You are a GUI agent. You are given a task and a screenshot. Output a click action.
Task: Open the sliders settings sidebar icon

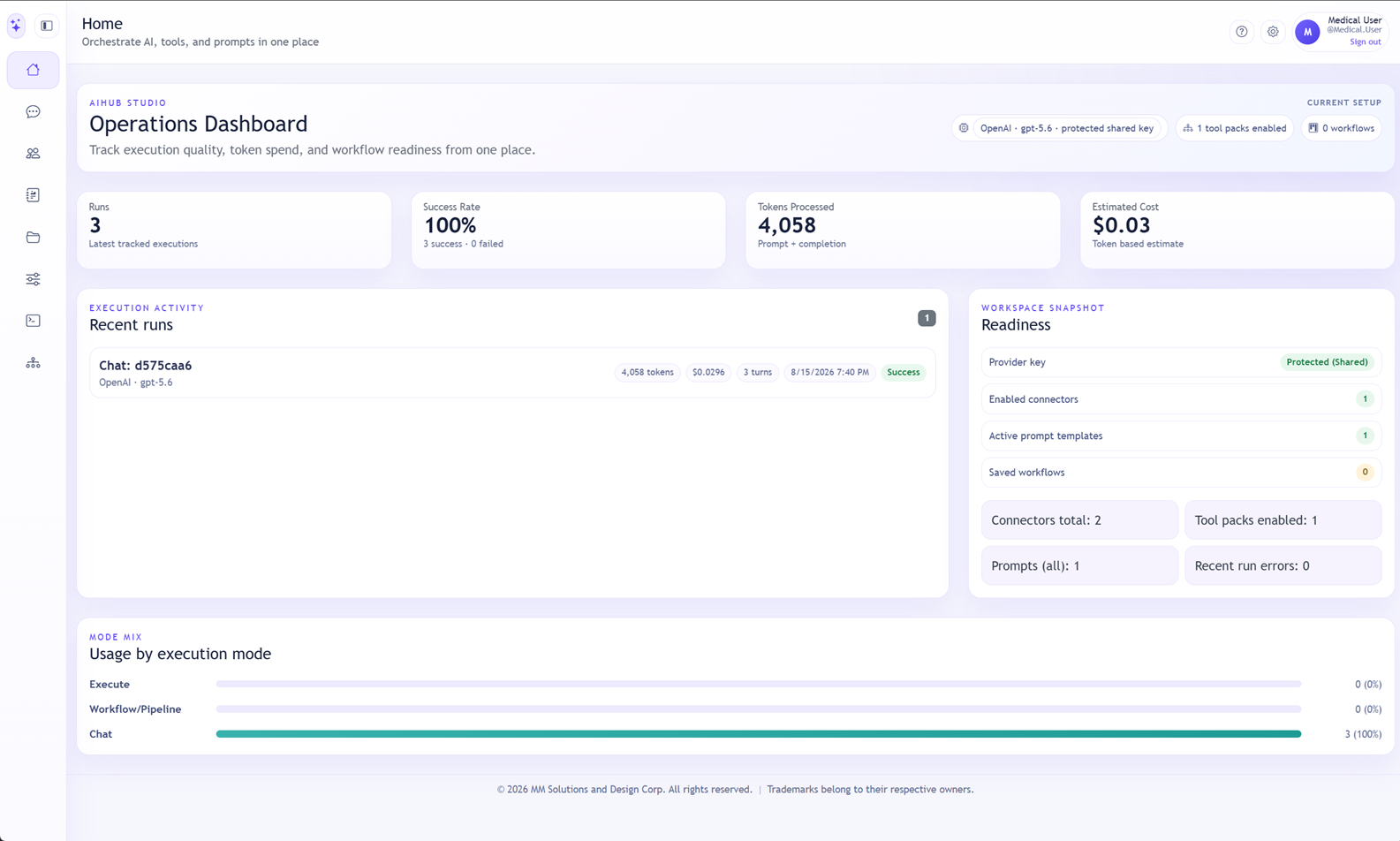point(33,279)
